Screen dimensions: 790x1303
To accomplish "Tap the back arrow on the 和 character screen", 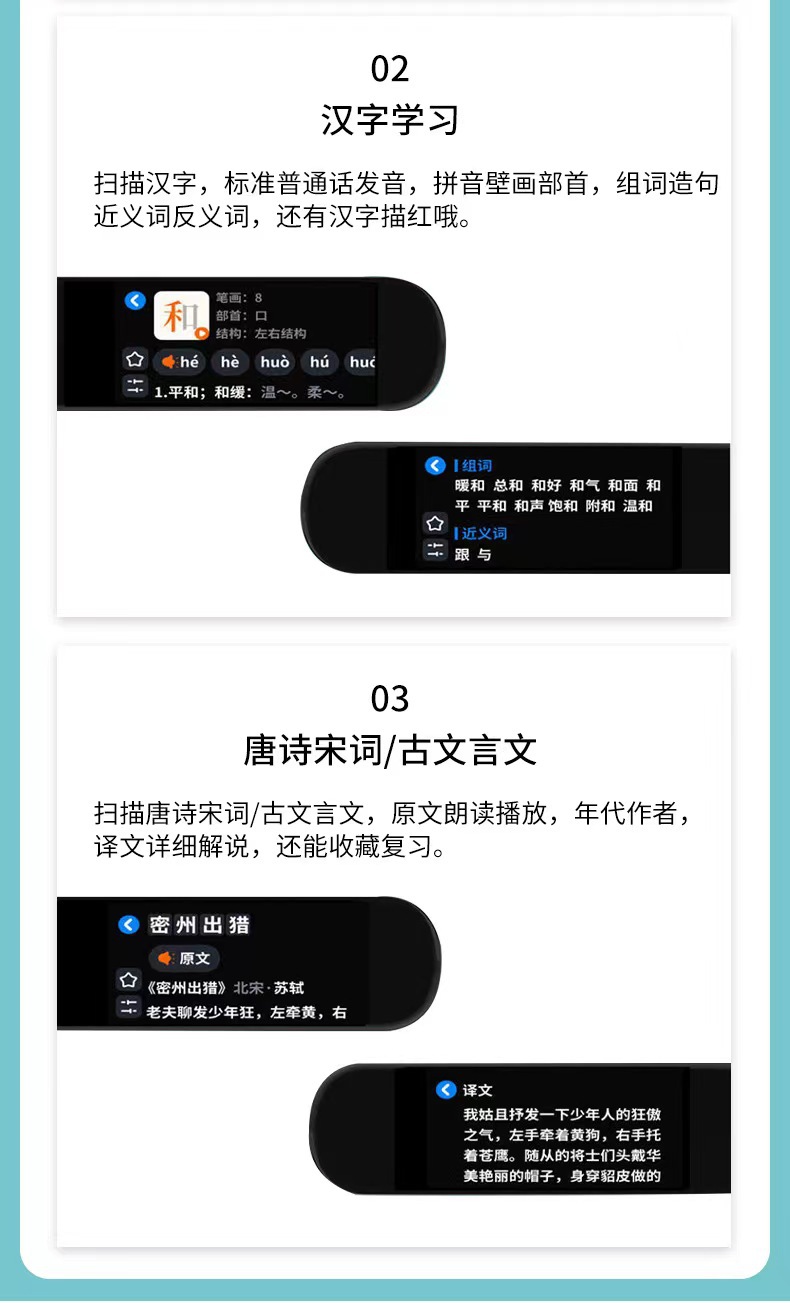I will coord(135,300).
